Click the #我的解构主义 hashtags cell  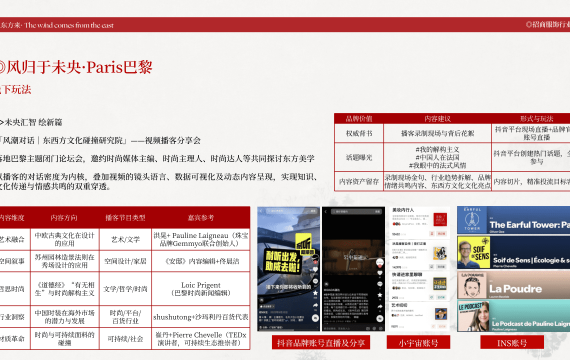click(x=437, y=157)
